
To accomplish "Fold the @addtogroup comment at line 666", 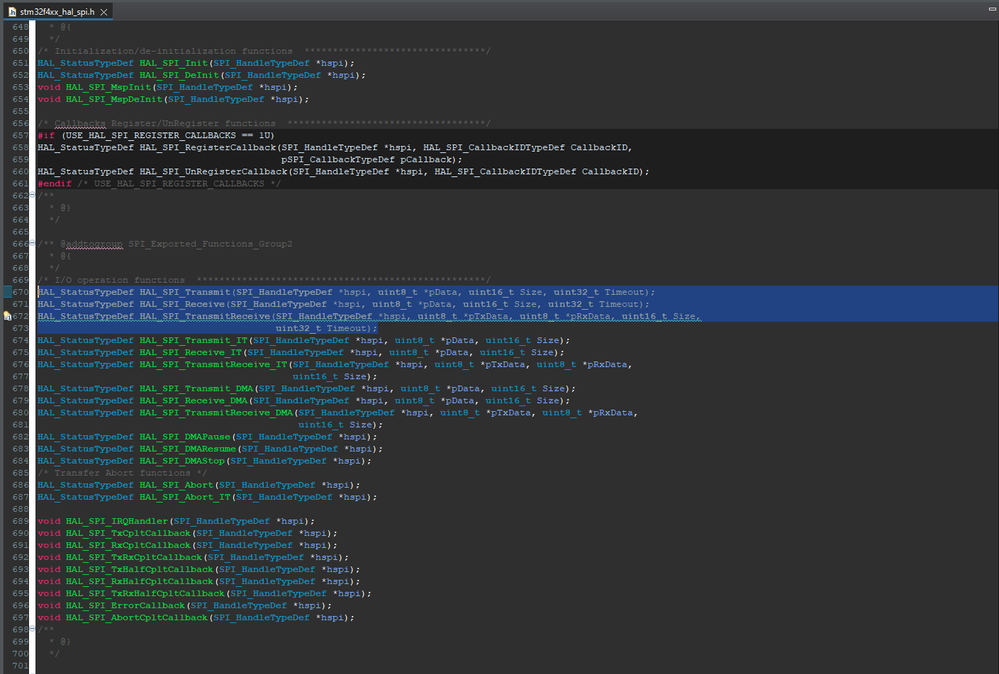I will tap(34, 244).
